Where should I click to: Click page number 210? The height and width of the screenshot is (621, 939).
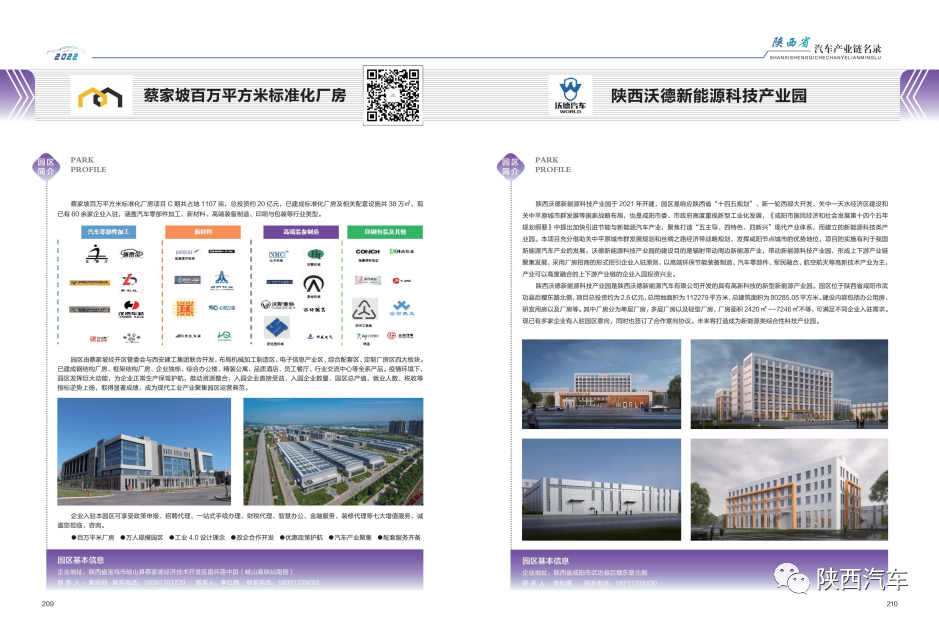892,603
